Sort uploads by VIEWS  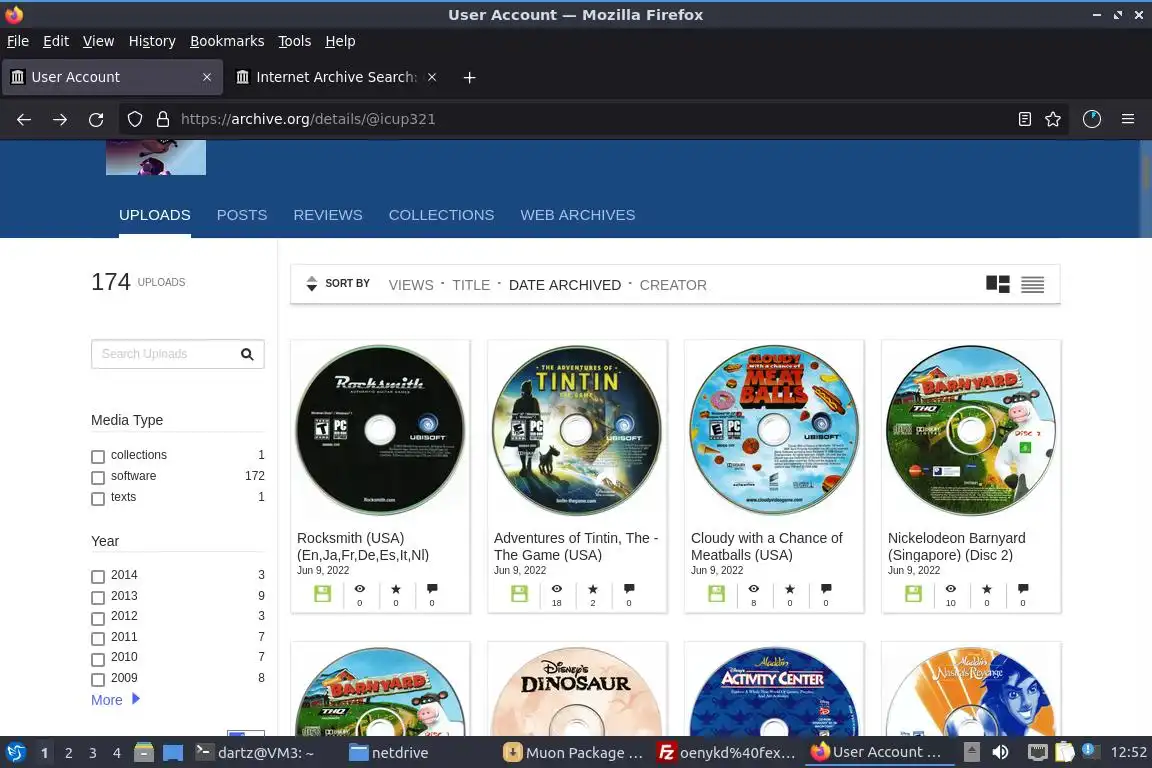pos(411,285)
